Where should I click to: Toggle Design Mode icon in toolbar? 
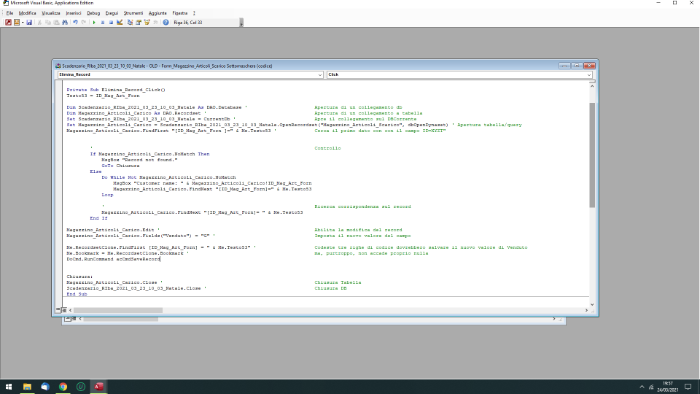coord(120,22)
